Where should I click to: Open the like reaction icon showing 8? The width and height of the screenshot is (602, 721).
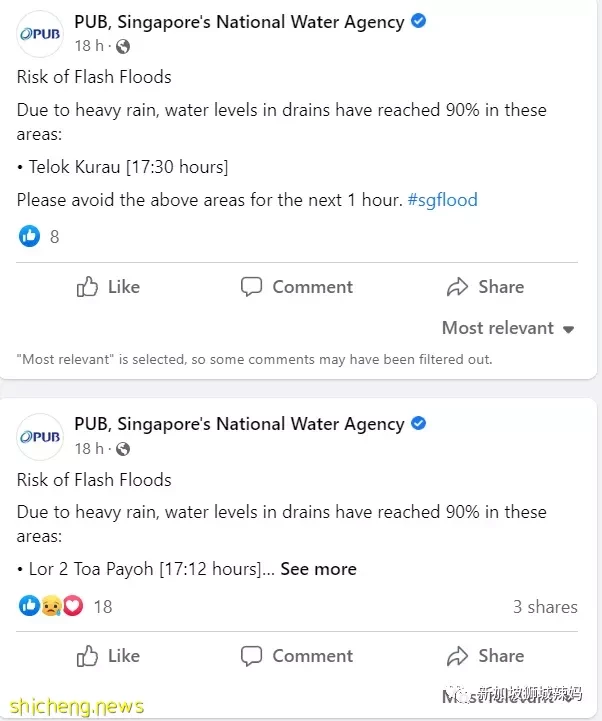pos(29,236)
